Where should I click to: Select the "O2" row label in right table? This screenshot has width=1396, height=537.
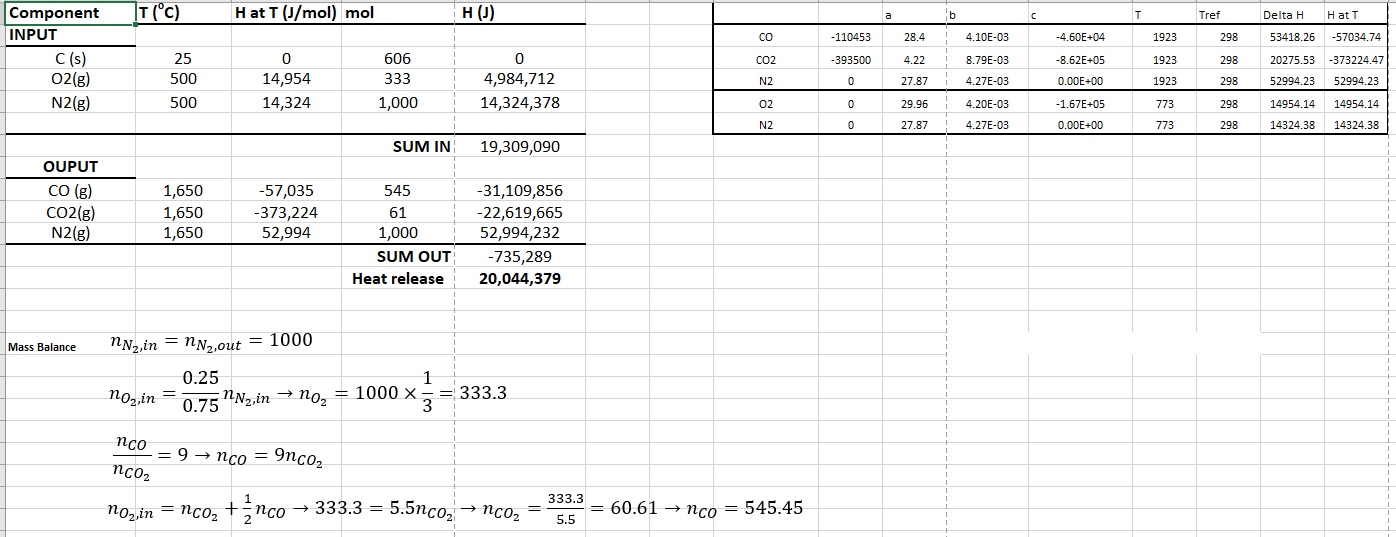pyautogui.click(x=764, y=104)
